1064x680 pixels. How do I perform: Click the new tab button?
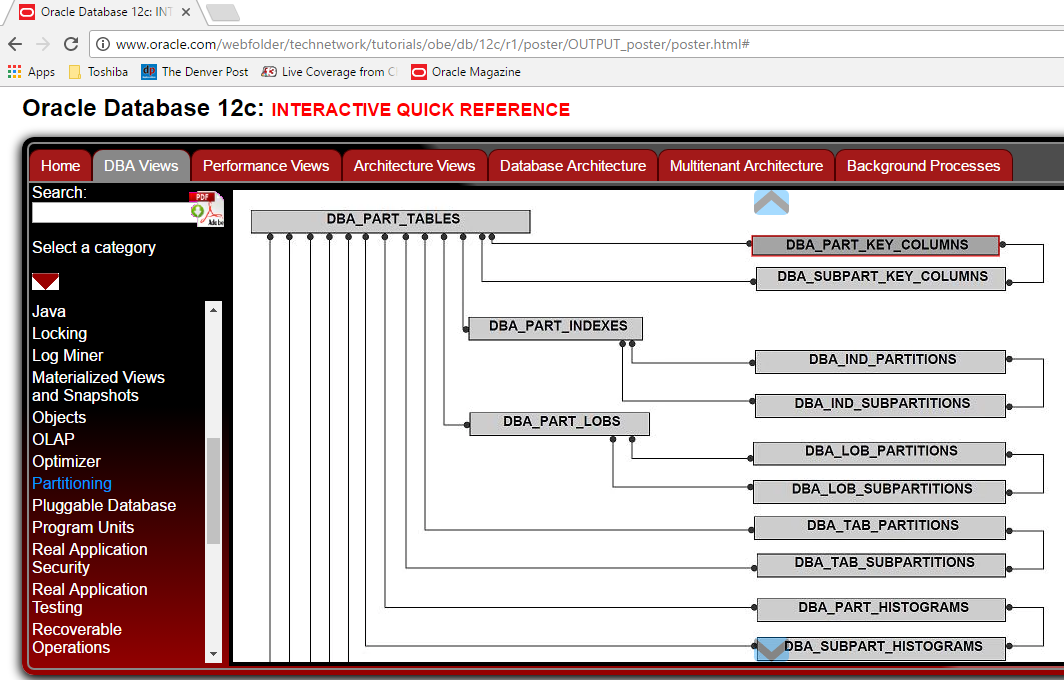click(x=222, y=12)
